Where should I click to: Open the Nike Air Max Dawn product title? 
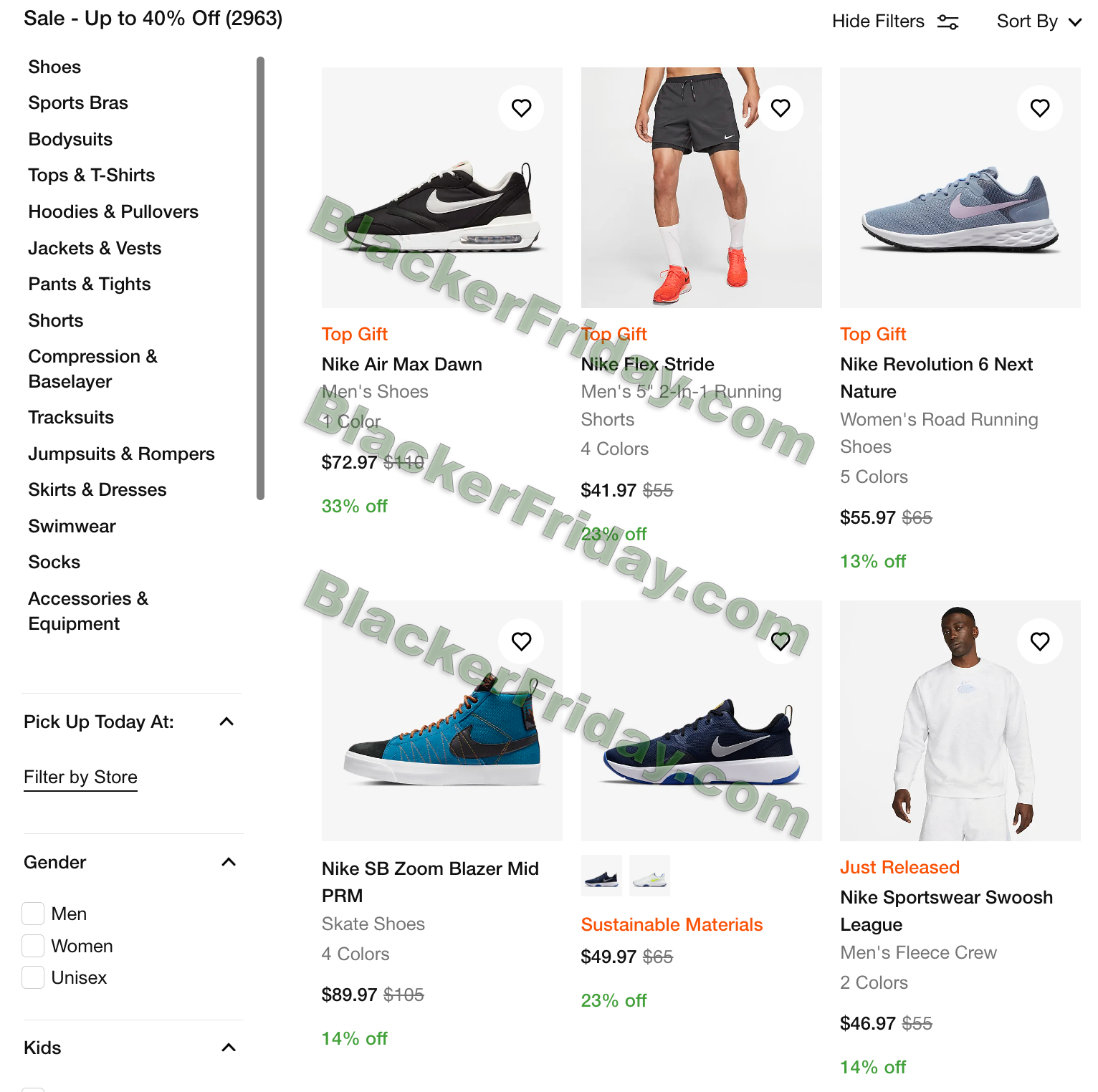[x=401, y=364]
